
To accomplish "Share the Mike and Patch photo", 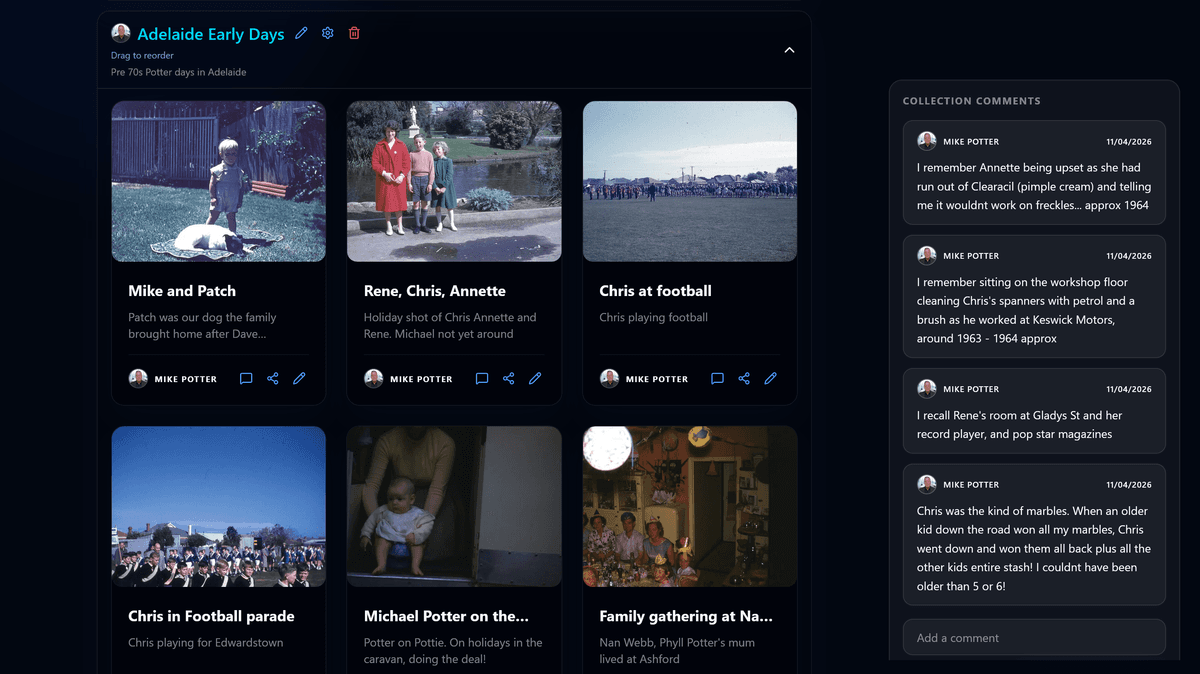I will (273, 379).
